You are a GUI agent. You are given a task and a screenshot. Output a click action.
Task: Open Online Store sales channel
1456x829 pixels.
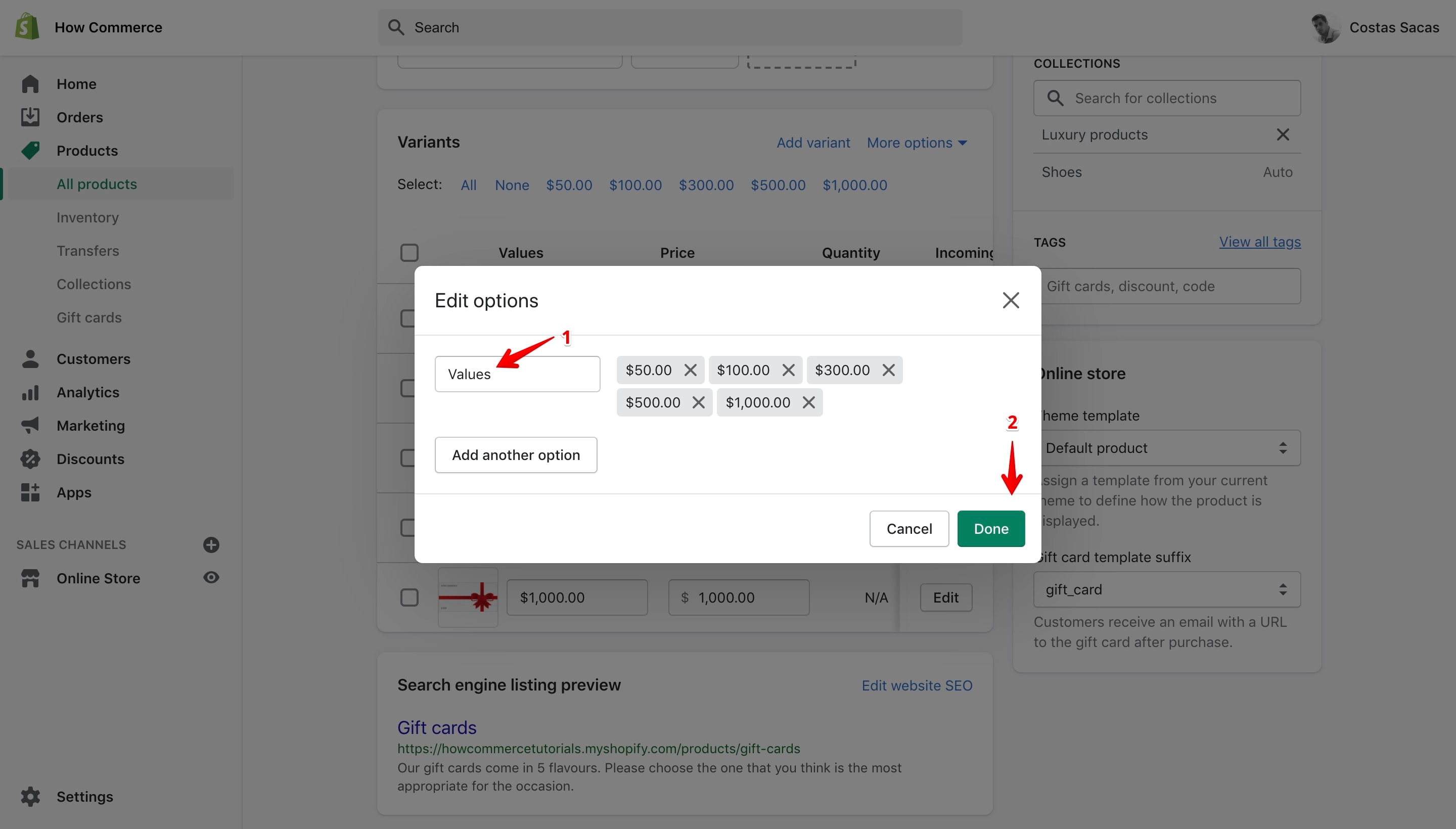pos(98,578)
